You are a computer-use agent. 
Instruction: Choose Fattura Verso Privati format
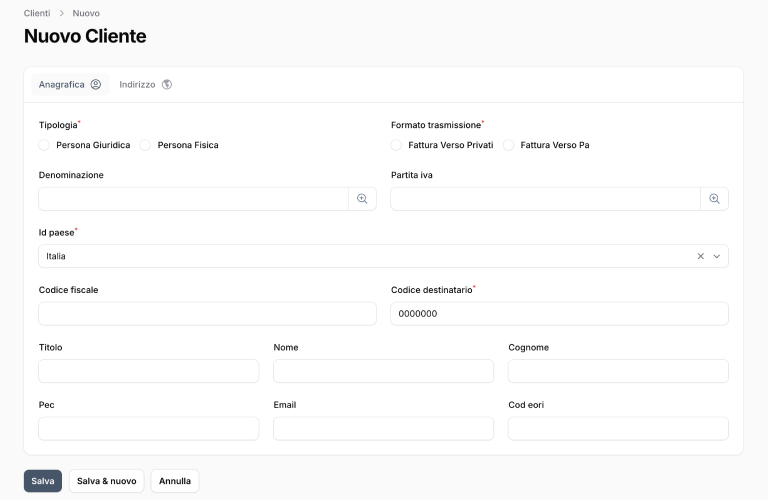397,145
